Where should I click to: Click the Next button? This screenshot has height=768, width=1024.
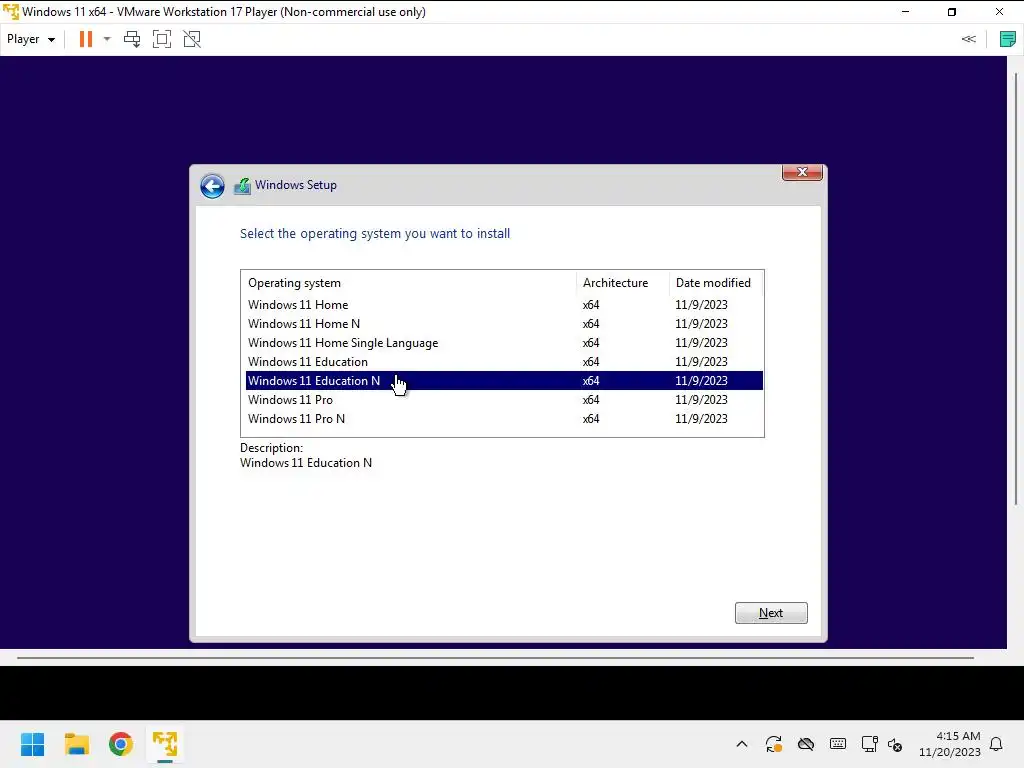coord(771,613)
